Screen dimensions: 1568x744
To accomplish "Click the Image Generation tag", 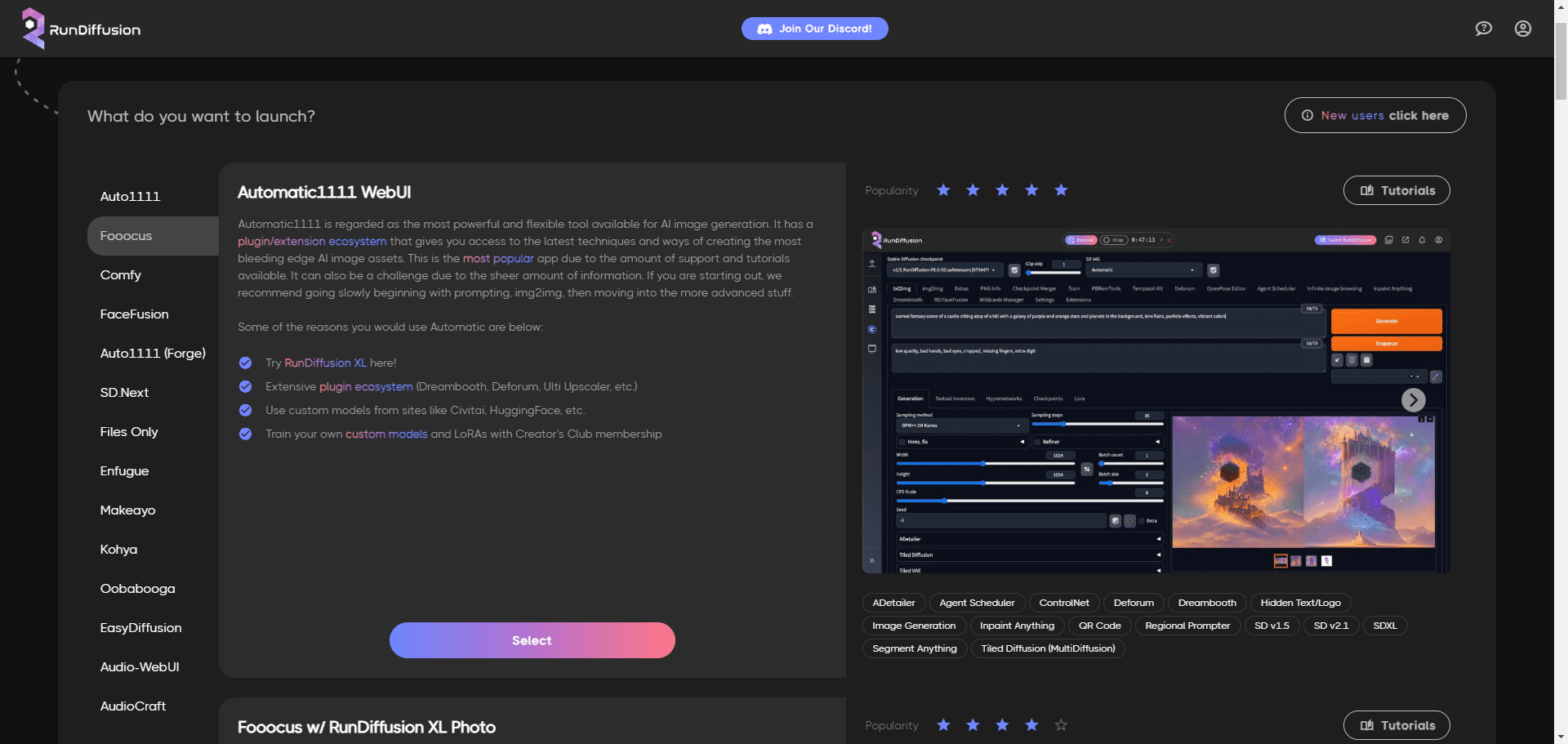I will tap(914, 626).
